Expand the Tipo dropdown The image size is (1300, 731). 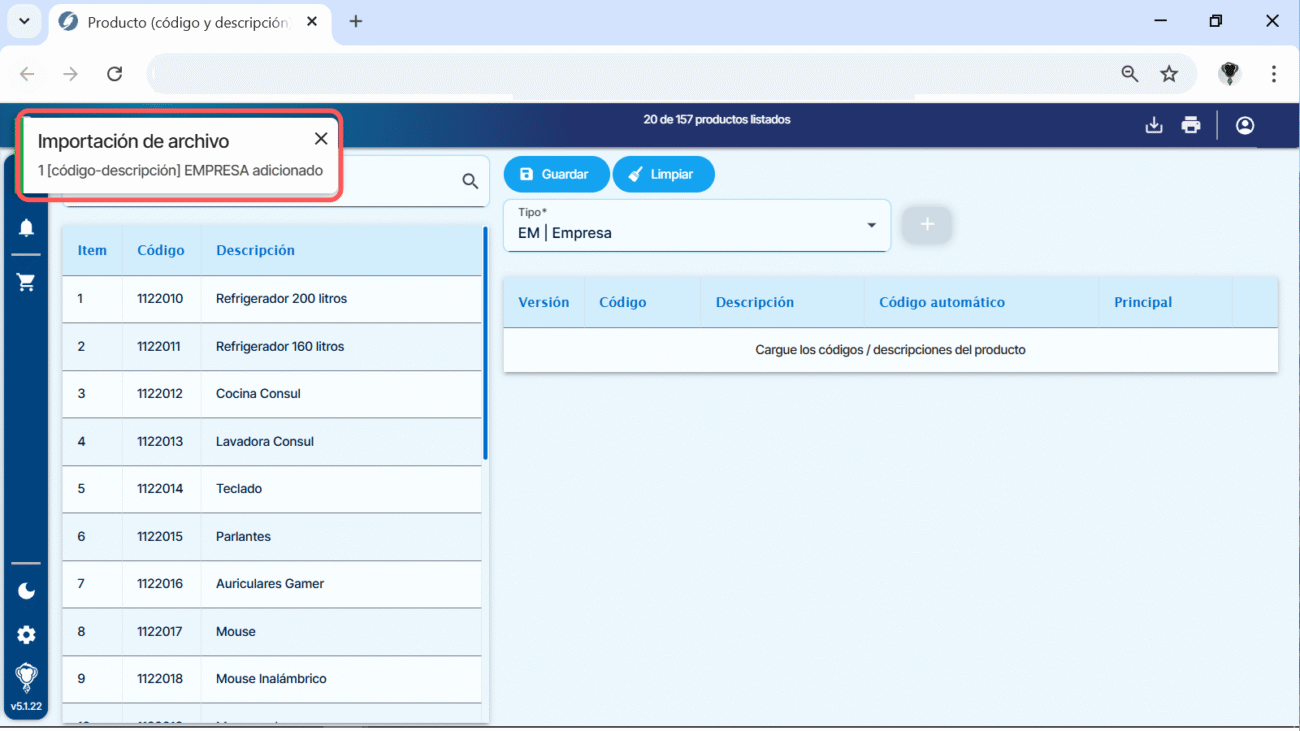(871, 226)
